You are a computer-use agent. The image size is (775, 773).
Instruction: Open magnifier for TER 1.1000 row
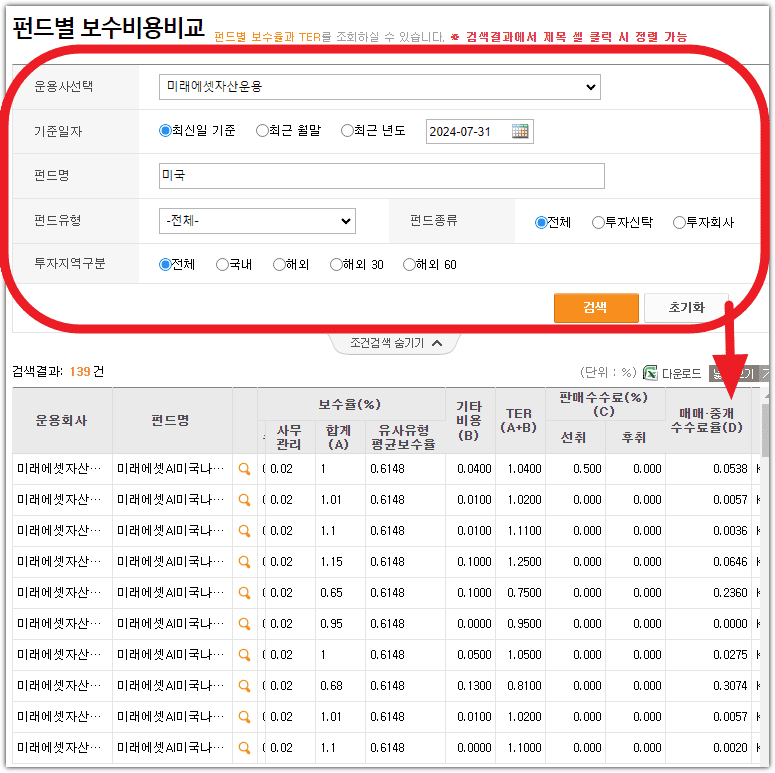[244, 748]
